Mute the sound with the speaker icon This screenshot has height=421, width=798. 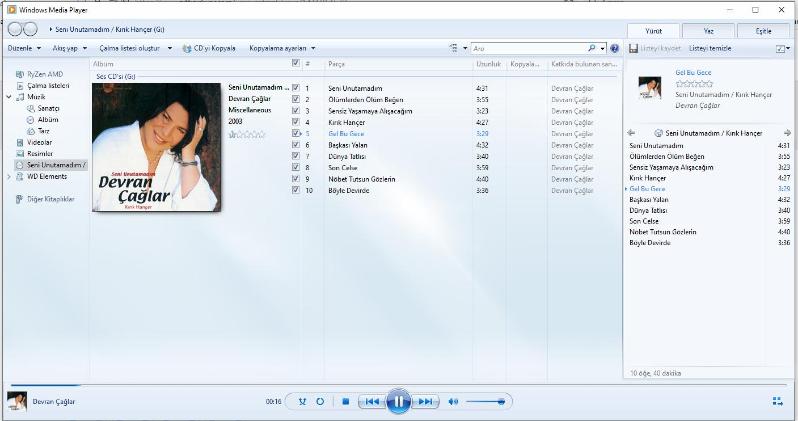(x=453, y=401)
